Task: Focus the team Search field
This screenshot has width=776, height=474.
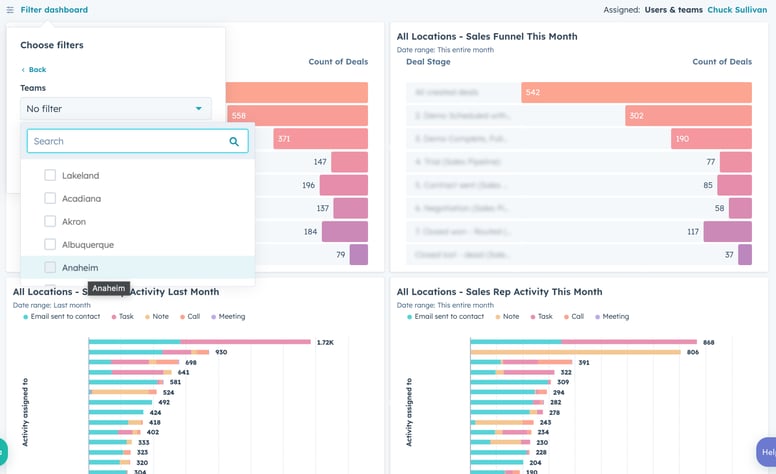Action: 137,141
